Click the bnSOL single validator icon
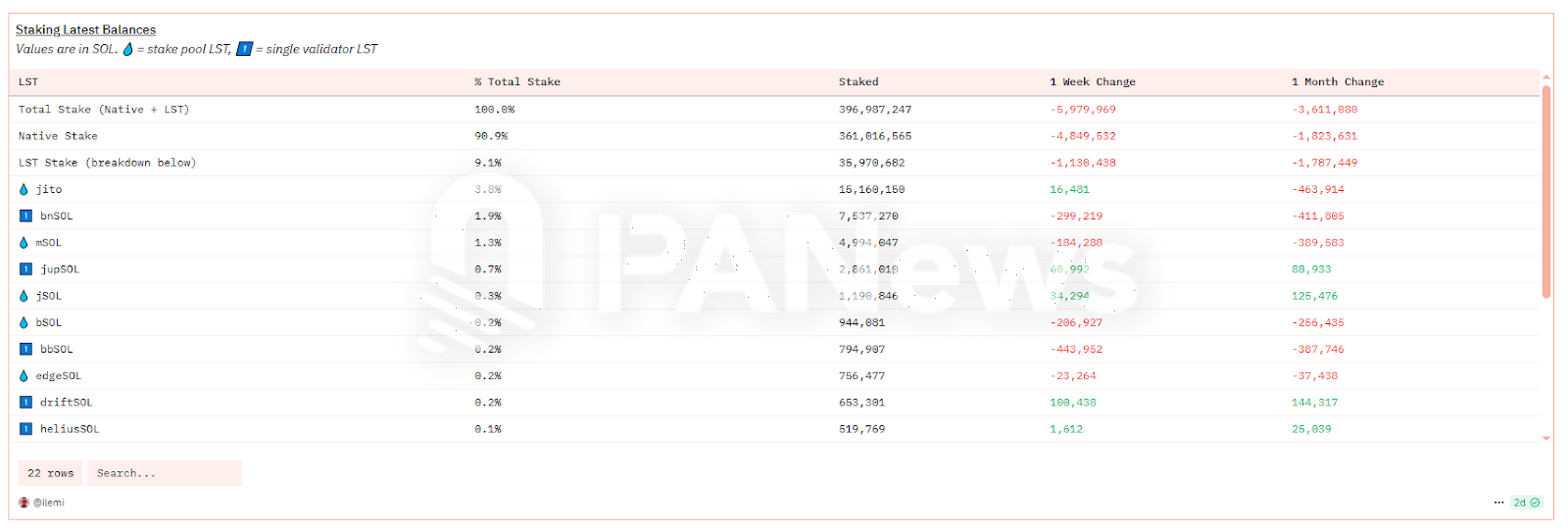The width and height of the screenshot is (1568, 530). [x=25, y=217]
